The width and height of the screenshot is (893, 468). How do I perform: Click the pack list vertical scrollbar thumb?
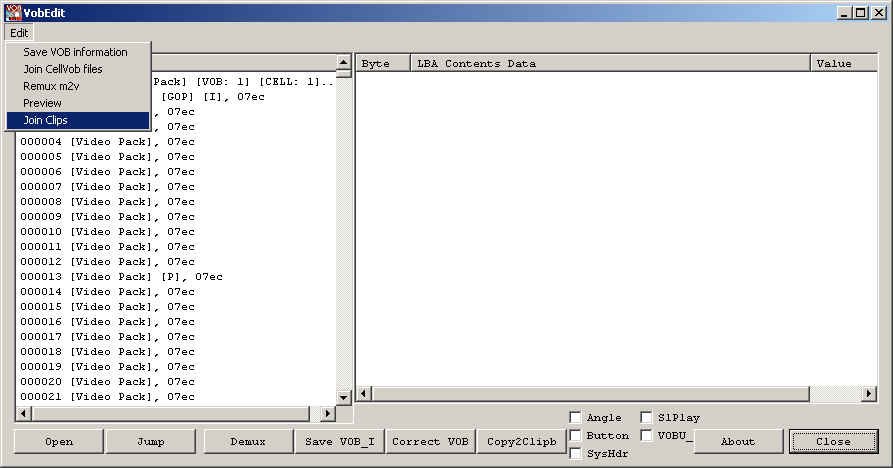[x=343, y=73]
